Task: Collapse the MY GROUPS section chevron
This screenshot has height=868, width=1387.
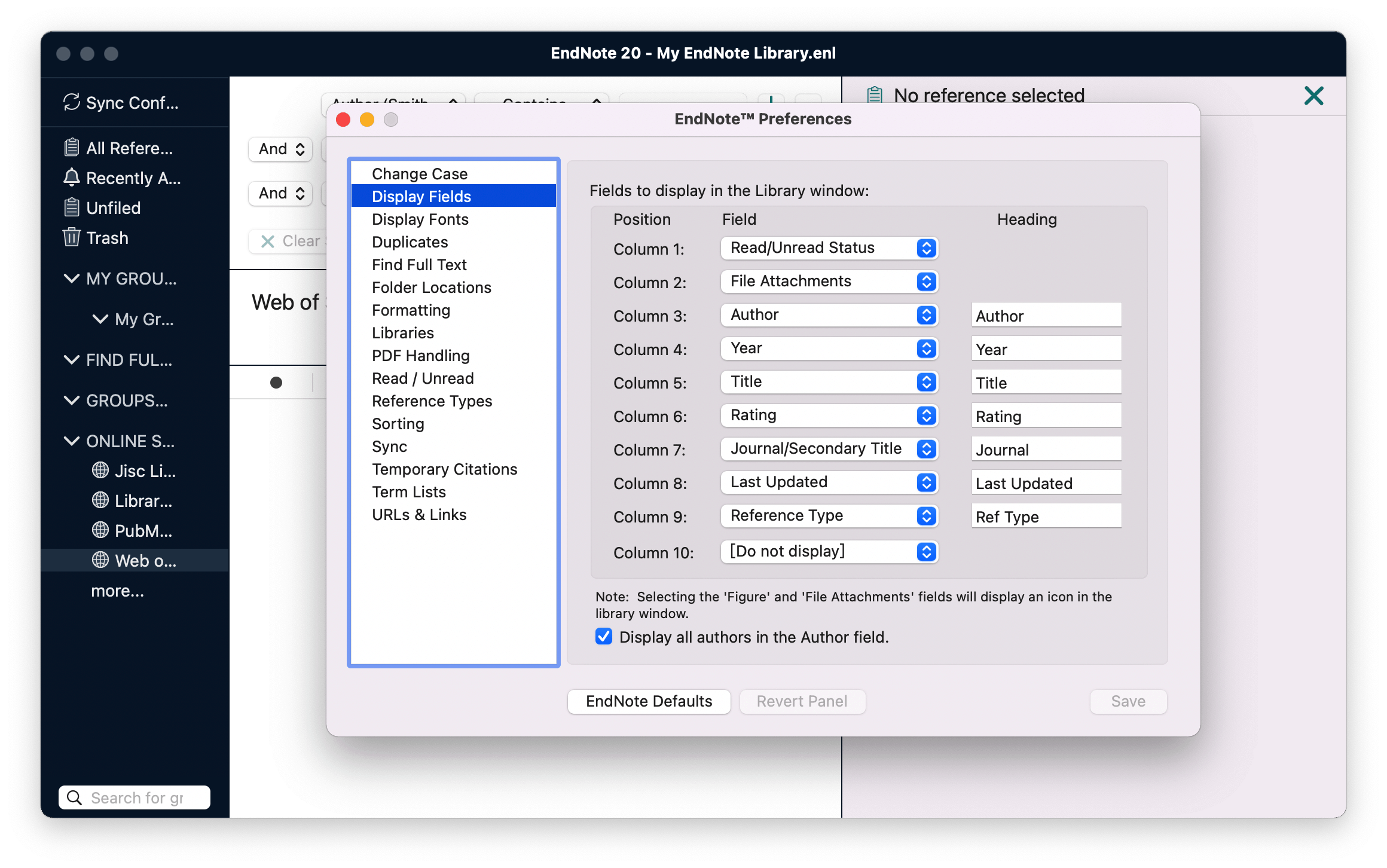Action: click(x=71, y=278)
